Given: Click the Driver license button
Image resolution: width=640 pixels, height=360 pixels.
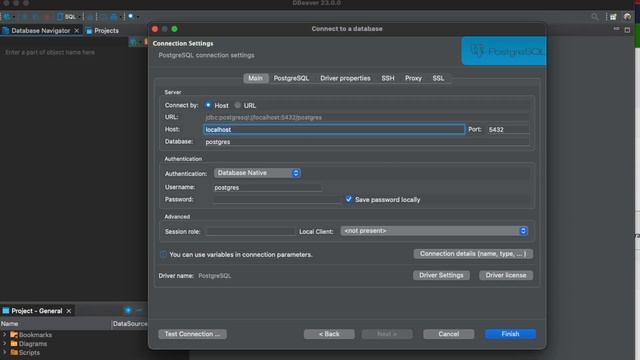Looking at the screenshot, I should click(x=506, y=275).
